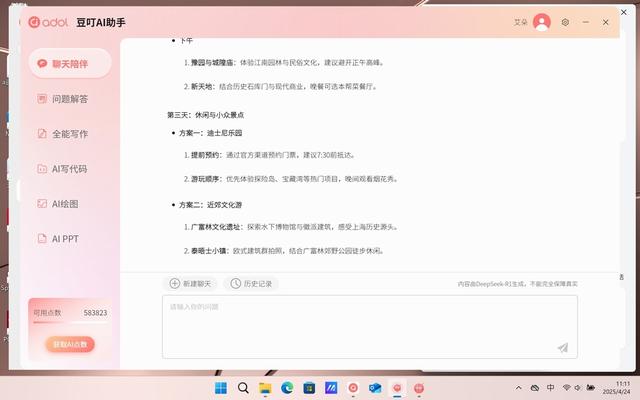This screenshot has width=640, height=400.
Task: Click the DeepSeek-R1 generated content disclaimer
Action: click(x=517, y=284)
